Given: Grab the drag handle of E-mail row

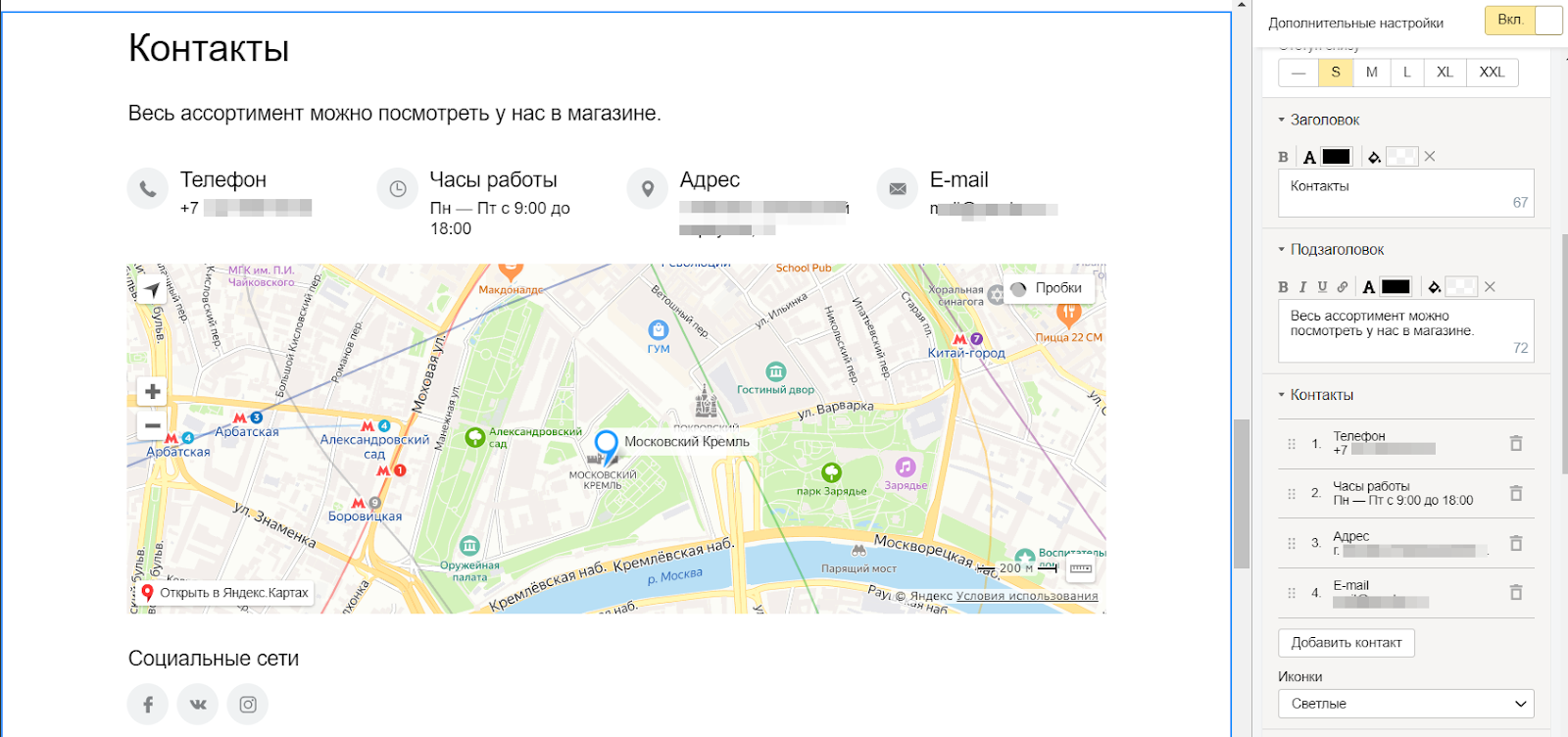Looking at the screenshot, I should pyautogui.click(x=1292, y=593).
